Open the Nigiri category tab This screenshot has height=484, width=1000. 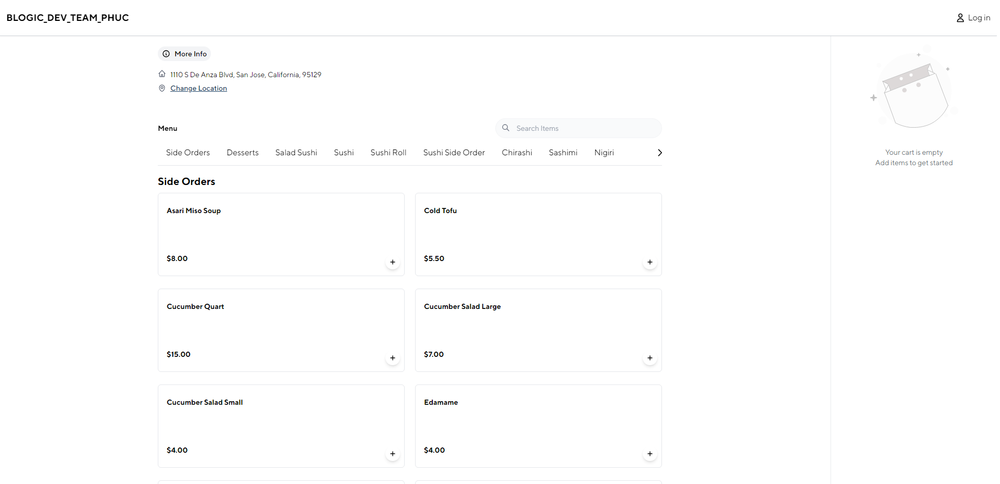coord(605,152)
